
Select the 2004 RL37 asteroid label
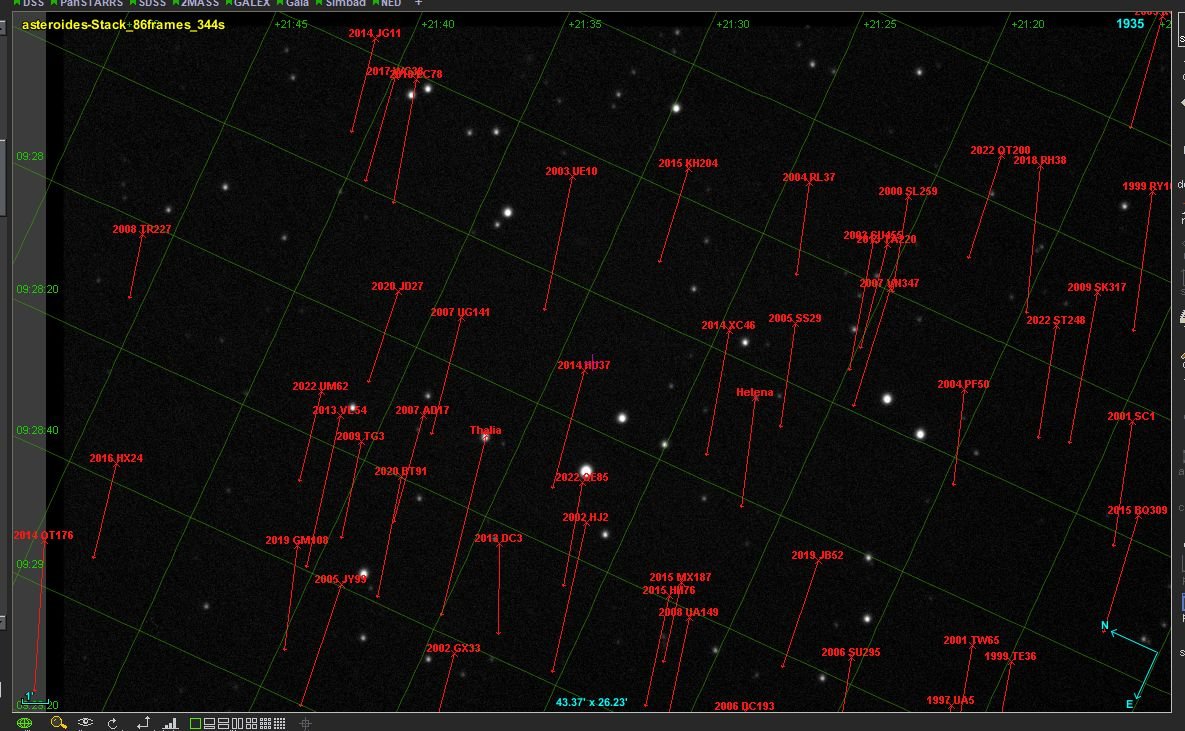[809, 178]
